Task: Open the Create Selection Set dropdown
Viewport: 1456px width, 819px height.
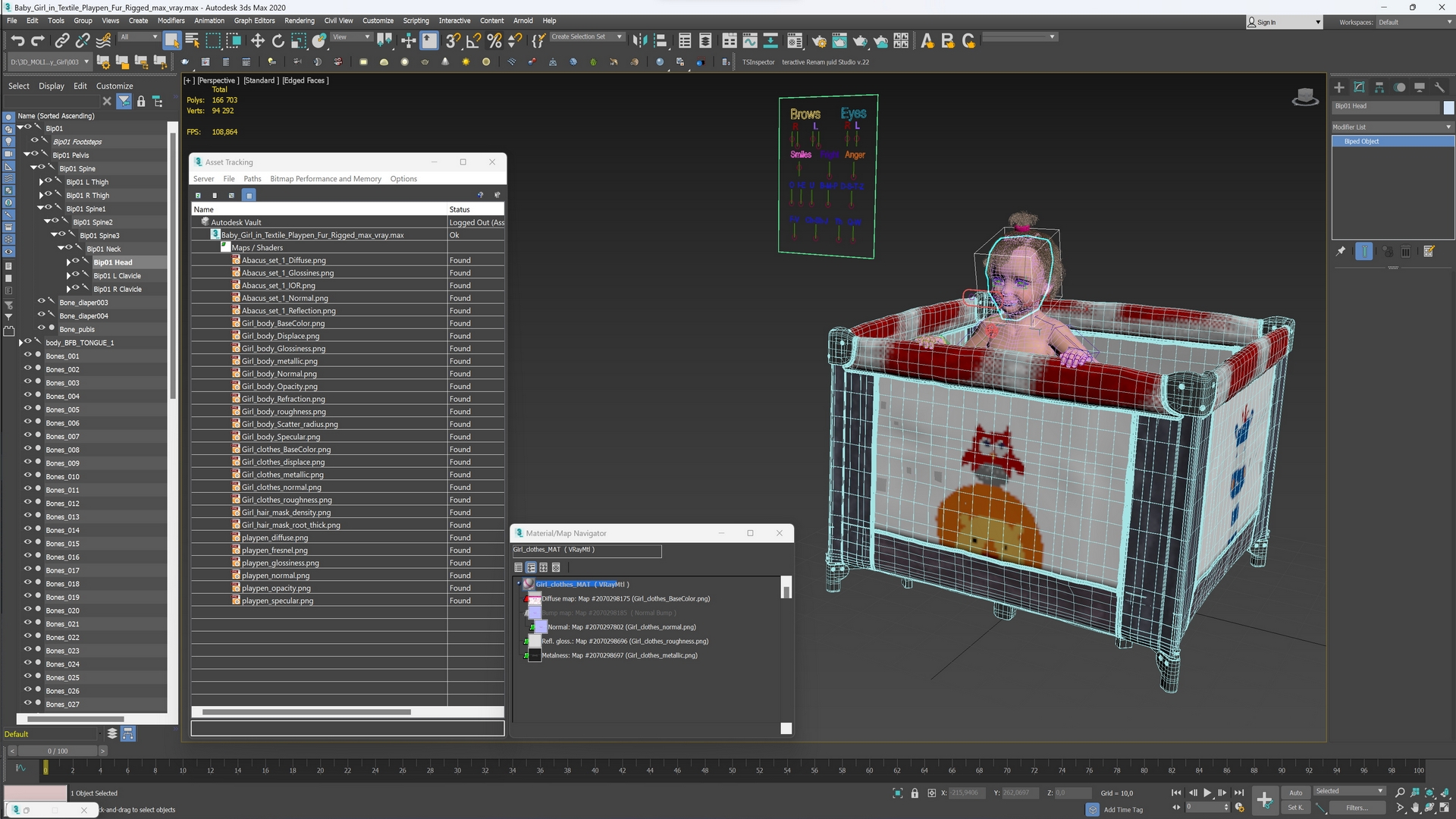Action: [586, 37]
